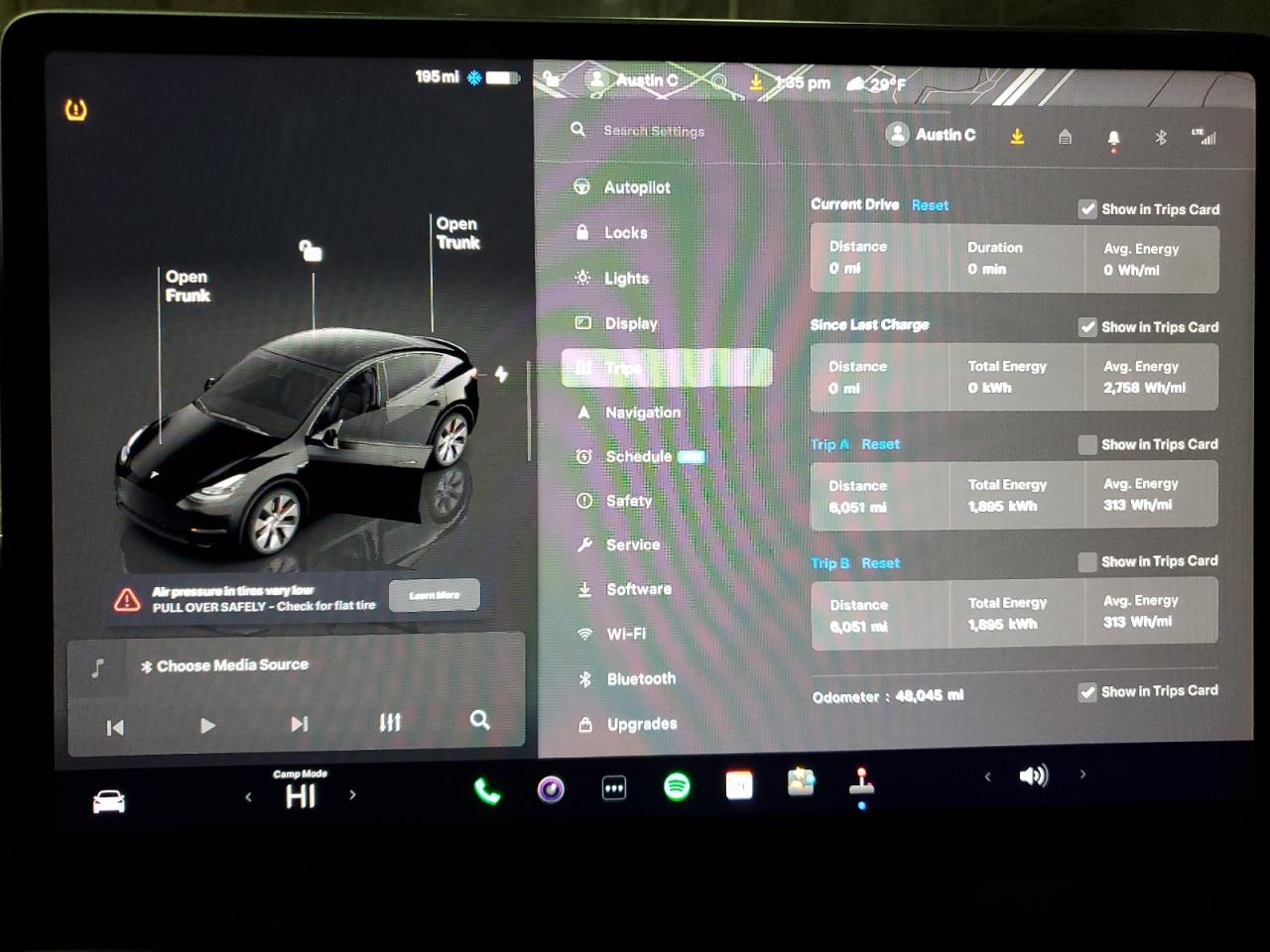Tap the Camp Mode HI temperature display

(301, 790)
